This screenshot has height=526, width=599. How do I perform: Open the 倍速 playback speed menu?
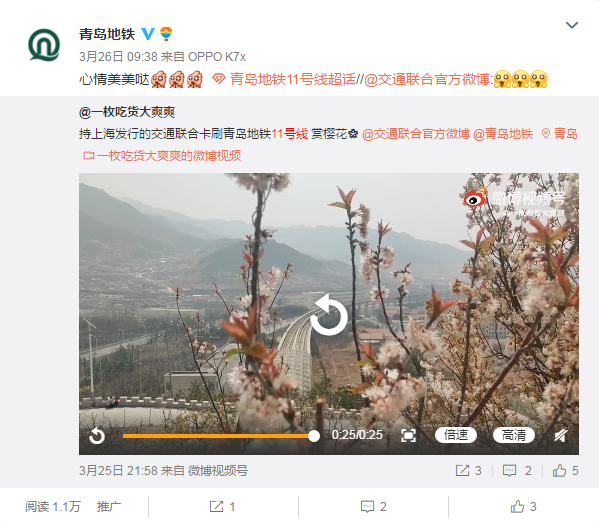[x=456, y=435]
